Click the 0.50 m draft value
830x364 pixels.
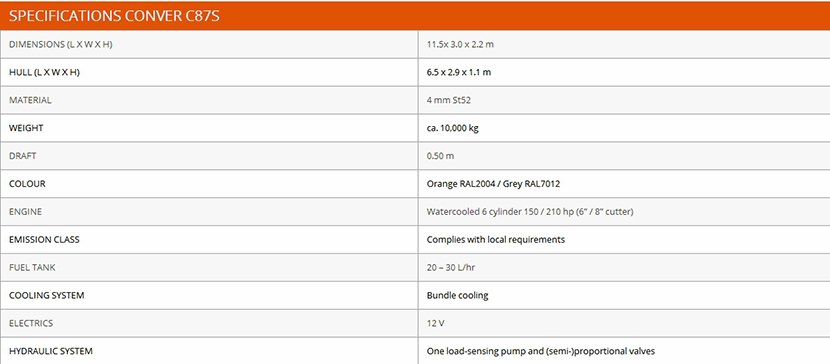440,156
